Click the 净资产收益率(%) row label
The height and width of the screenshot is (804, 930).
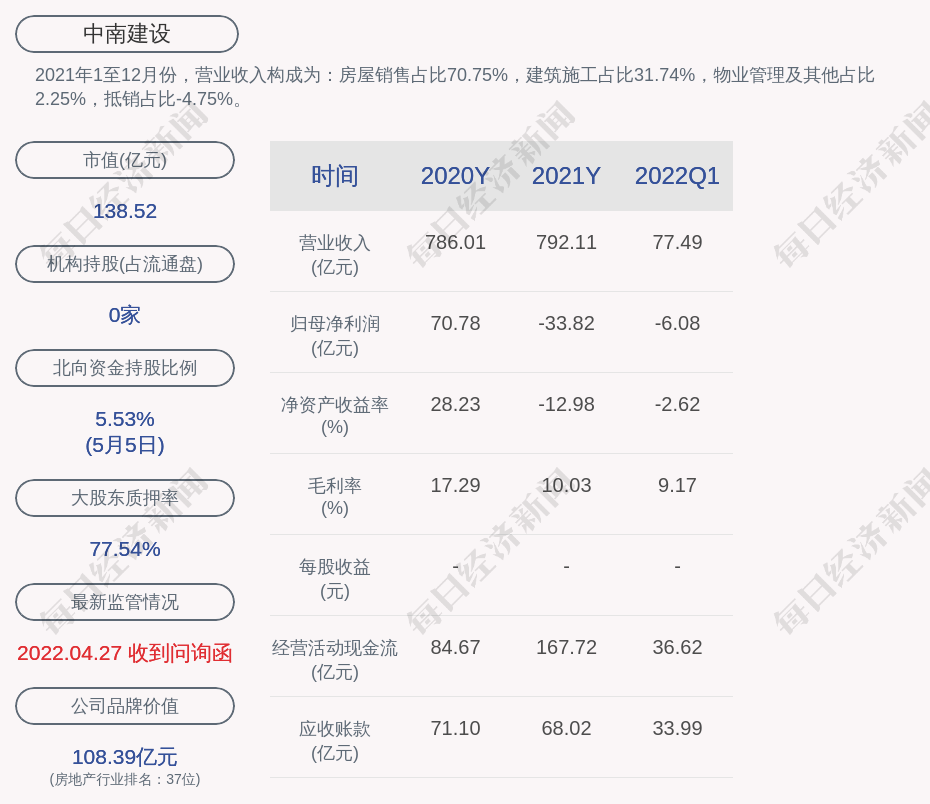(335, 416)
